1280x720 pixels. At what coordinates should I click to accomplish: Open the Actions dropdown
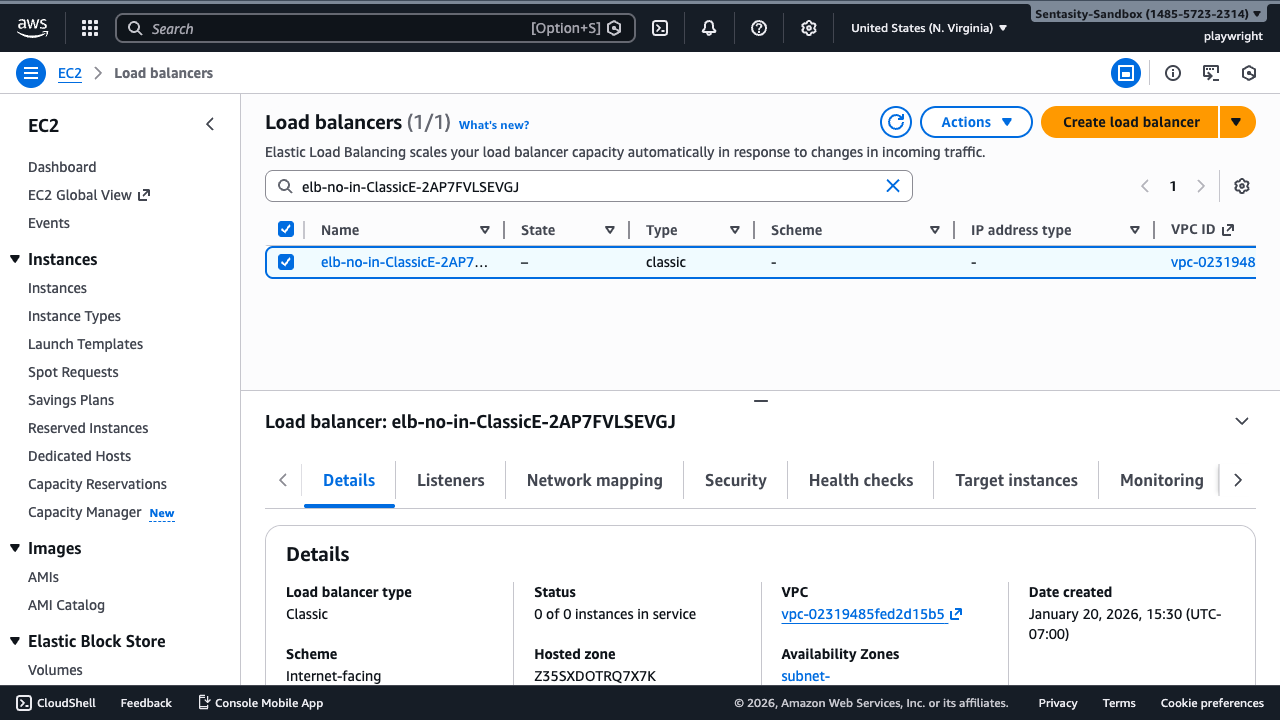point(976,121)
